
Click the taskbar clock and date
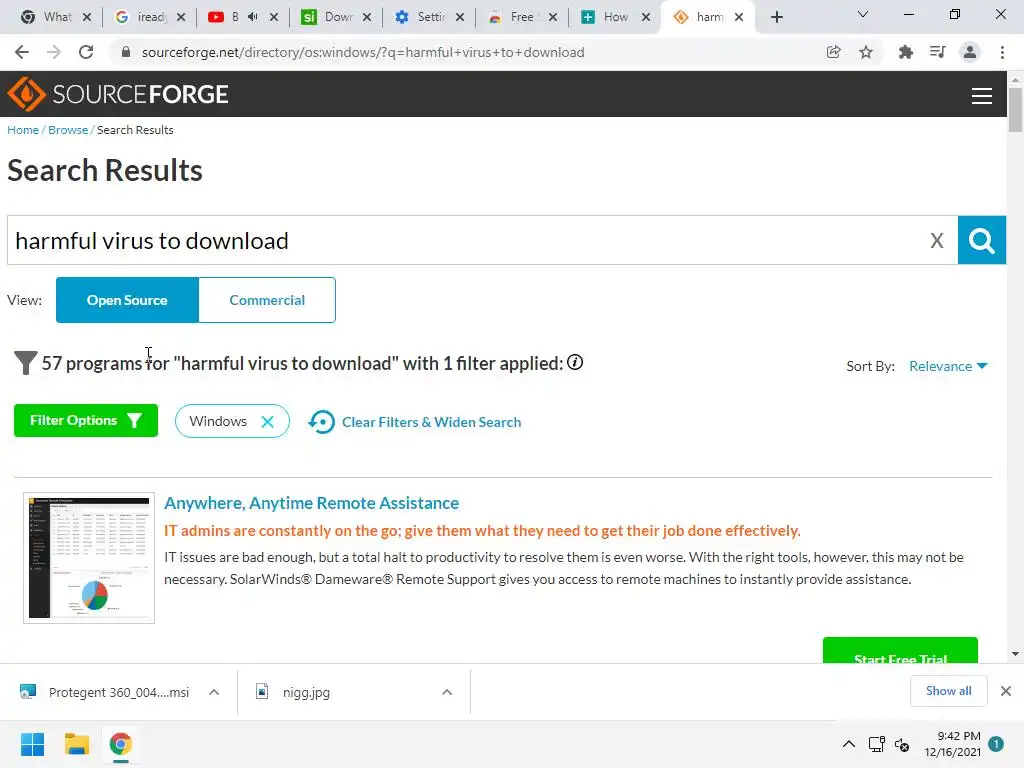[952, 744]
